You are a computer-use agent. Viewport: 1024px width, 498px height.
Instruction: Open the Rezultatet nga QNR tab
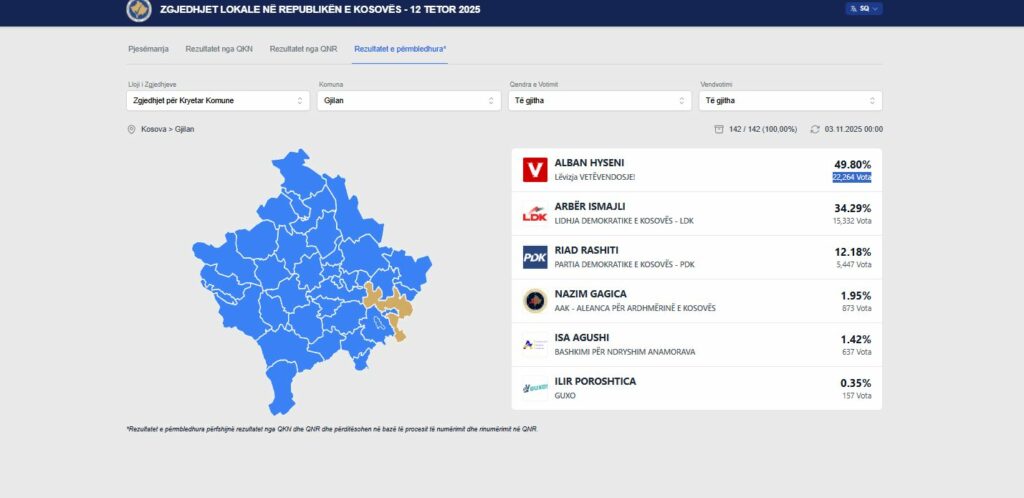coord(303,48)
